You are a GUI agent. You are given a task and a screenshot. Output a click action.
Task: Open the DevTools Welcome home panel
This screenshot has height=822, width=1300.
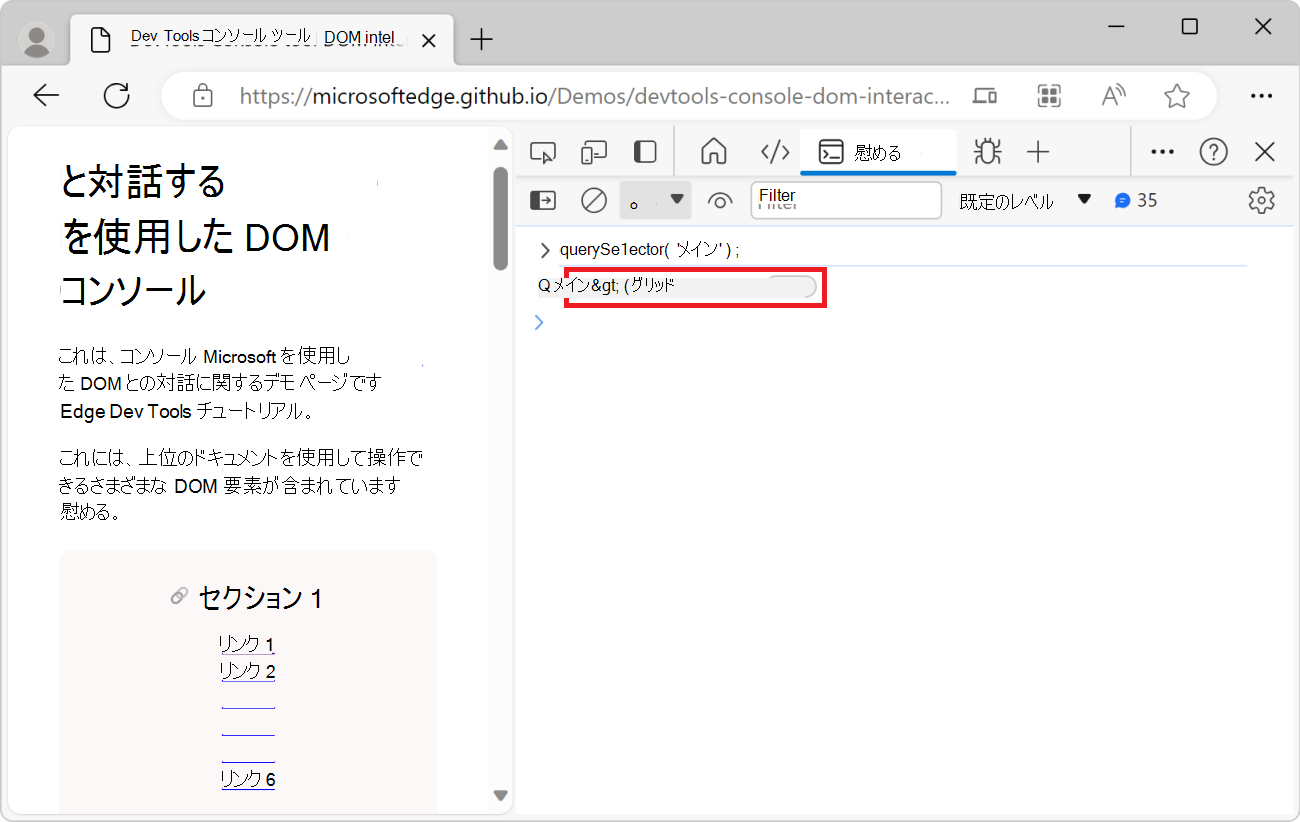[714, 151]
